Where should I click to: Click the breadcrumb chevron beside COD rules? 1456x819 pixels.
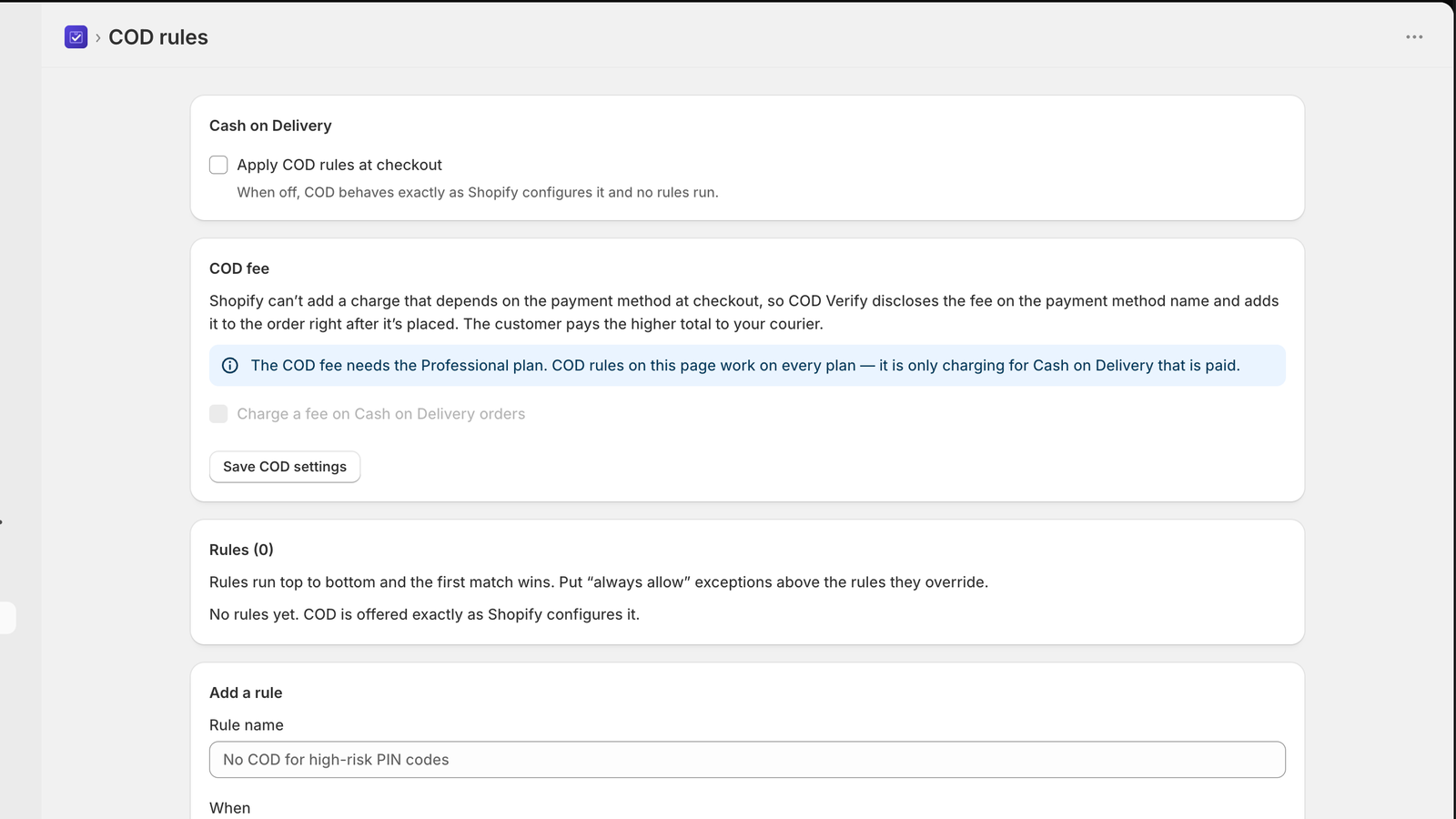(x=98, y=37)
